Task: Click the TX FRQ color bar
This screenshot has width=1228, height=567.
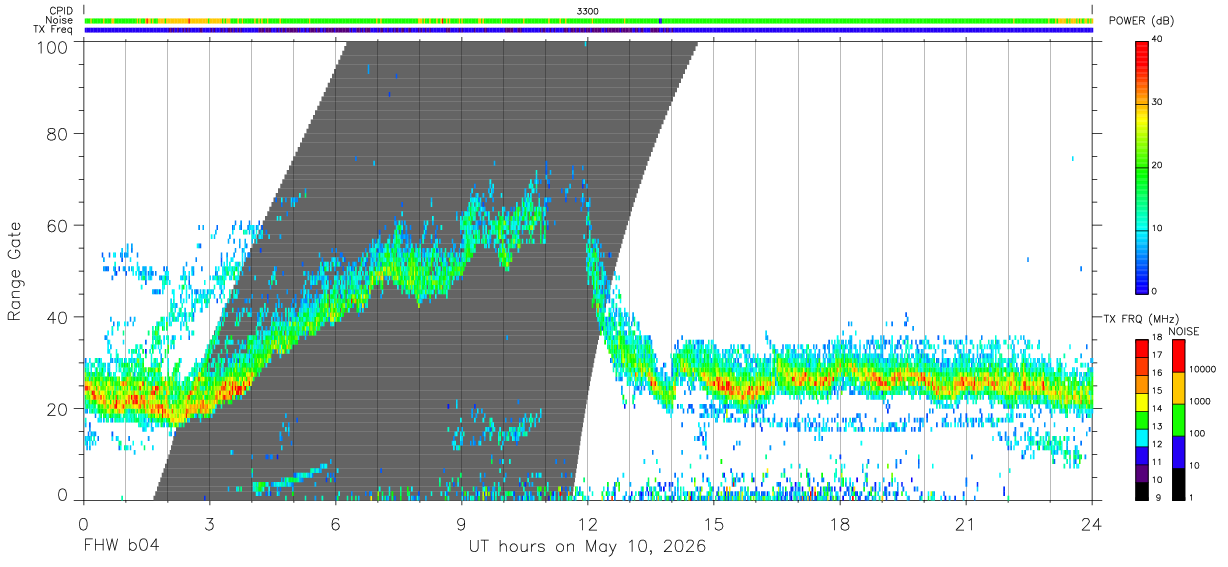Action: [1142, 420]
